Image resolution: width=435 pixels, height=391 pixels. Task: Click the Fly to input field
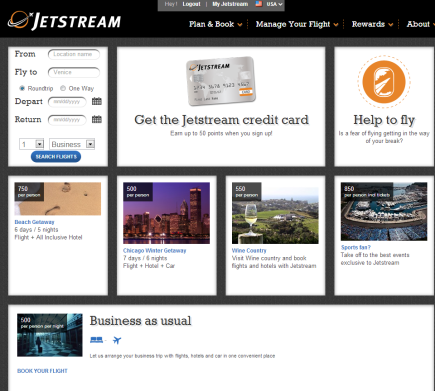click(x=74, y=72)
